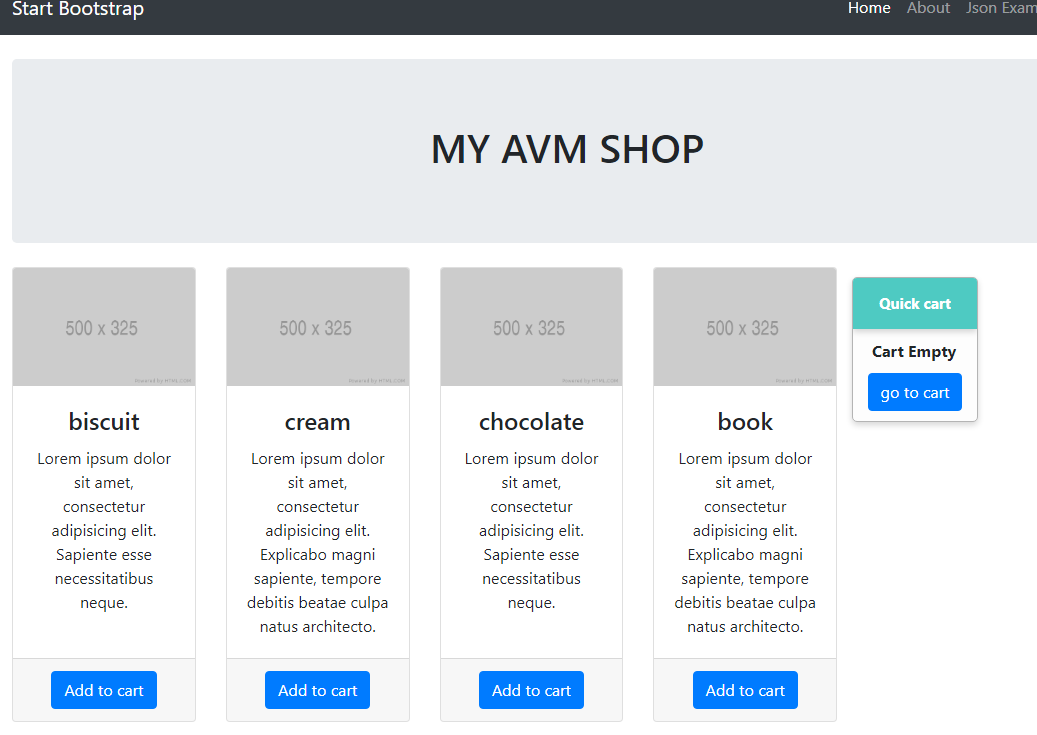Image resolution: width=1037 pixels, height=735 pixels.
Task: Add biscuit to cart
Action: coord(104,690)
